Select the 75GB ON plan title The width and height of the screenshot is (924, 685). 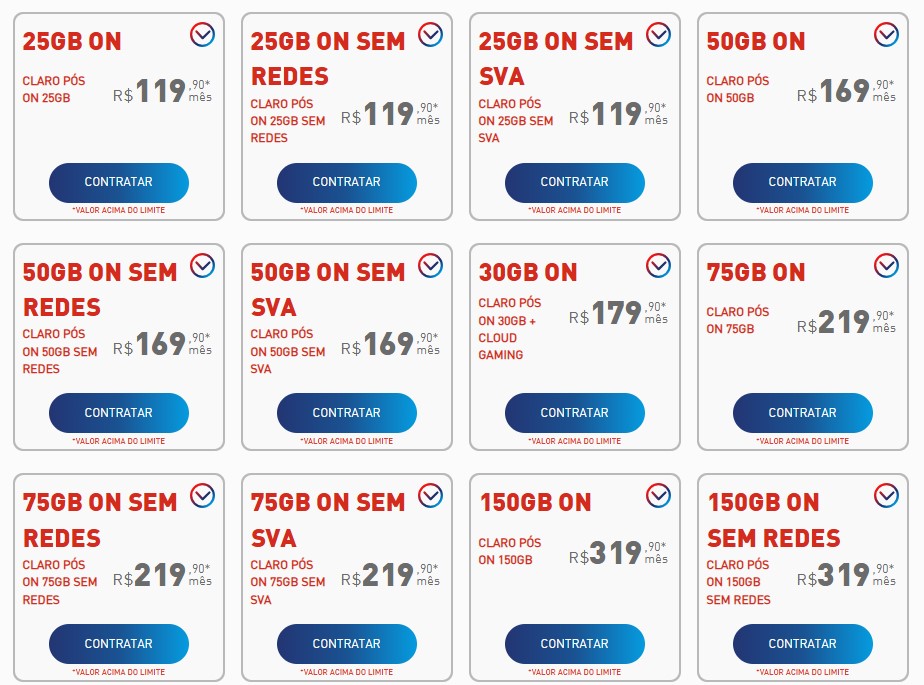(755, 272)
